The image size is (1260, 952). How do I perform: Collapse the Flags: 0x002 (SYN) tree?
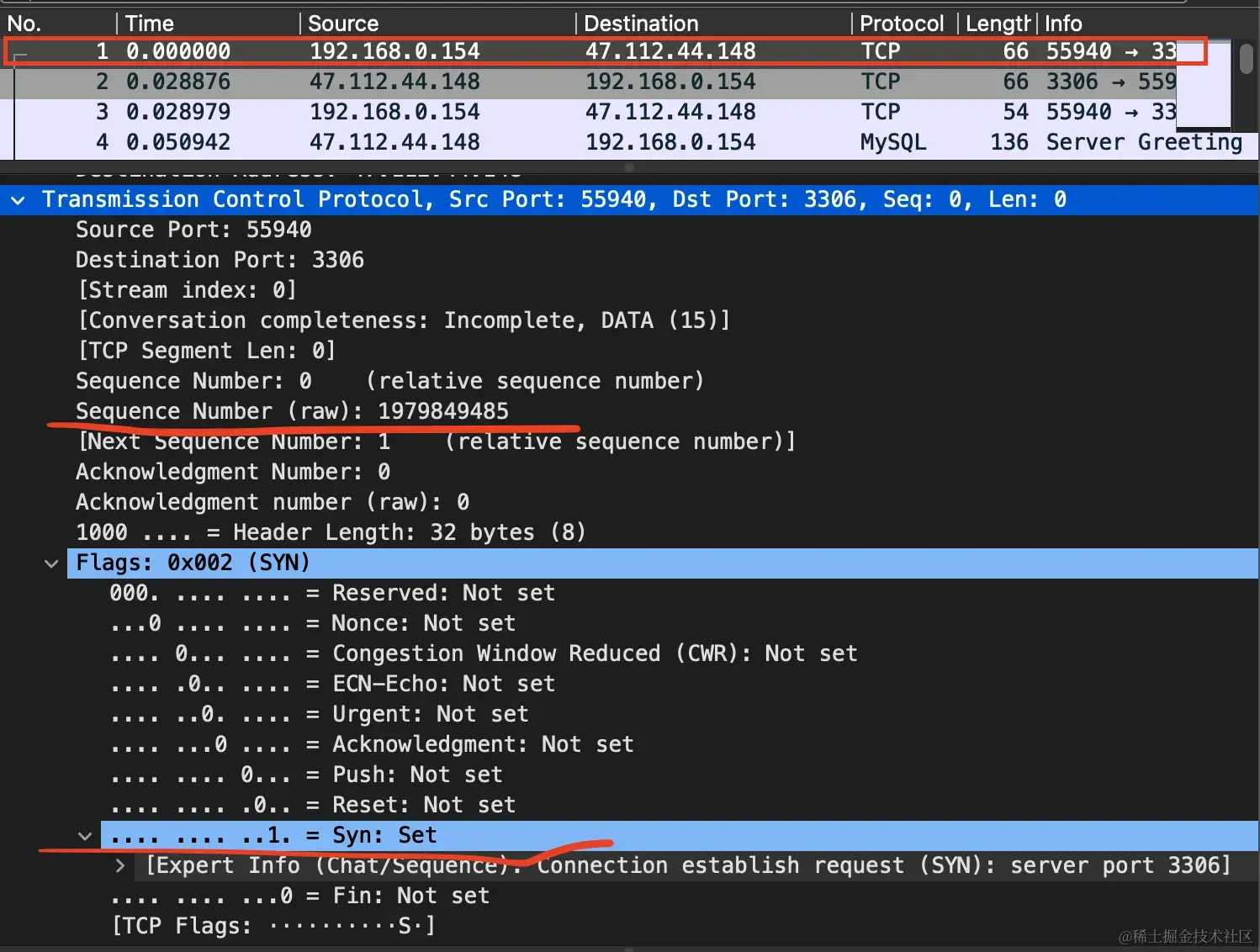(x=51, y=563)
